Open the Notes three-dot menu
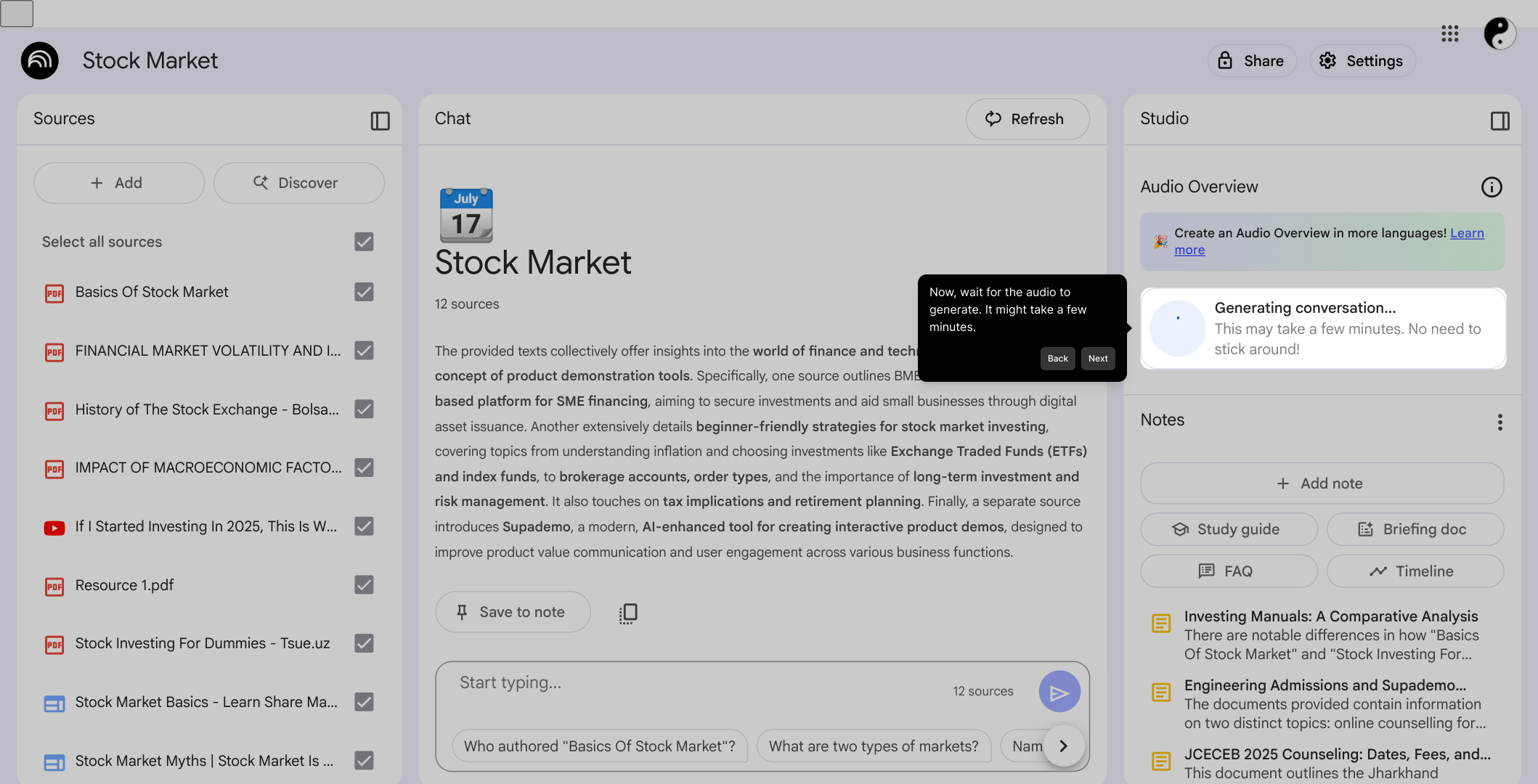Image resolution: width=1538 pixels, height=784 pixels. click(x=1500, y=422)
